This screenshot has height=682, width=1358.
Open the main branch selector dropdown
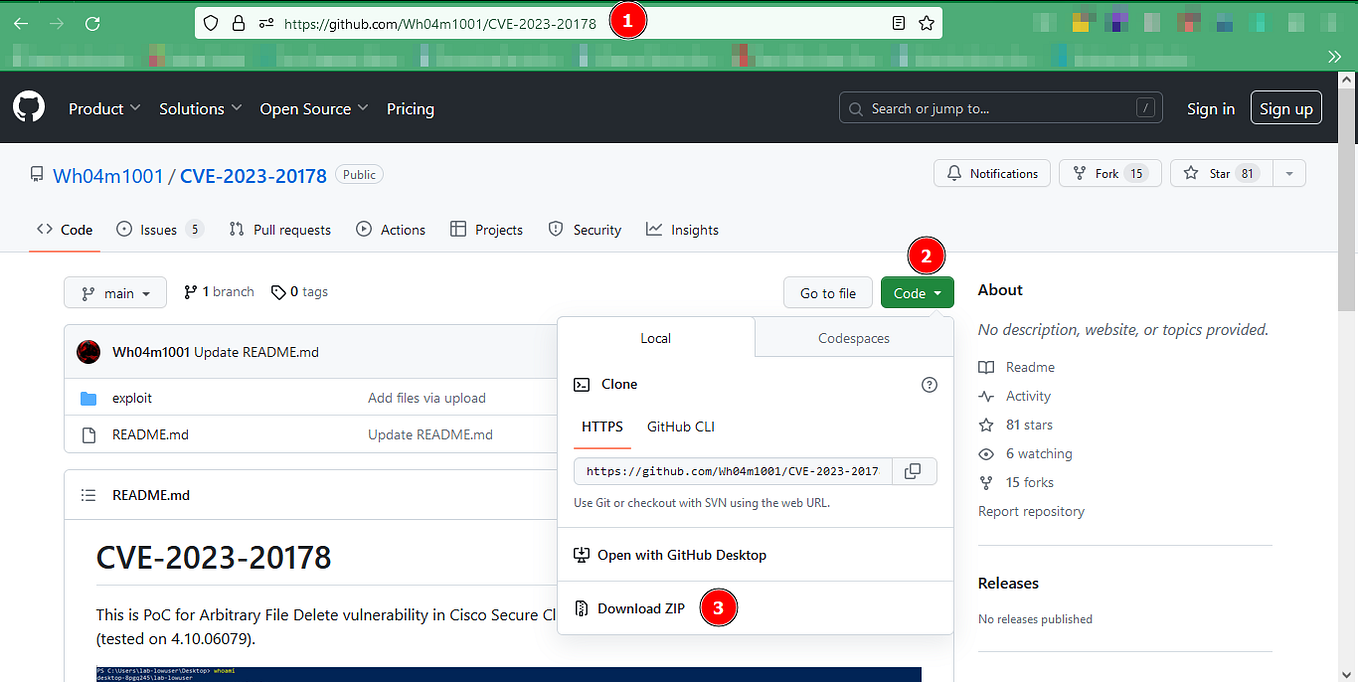coord(115,292)
